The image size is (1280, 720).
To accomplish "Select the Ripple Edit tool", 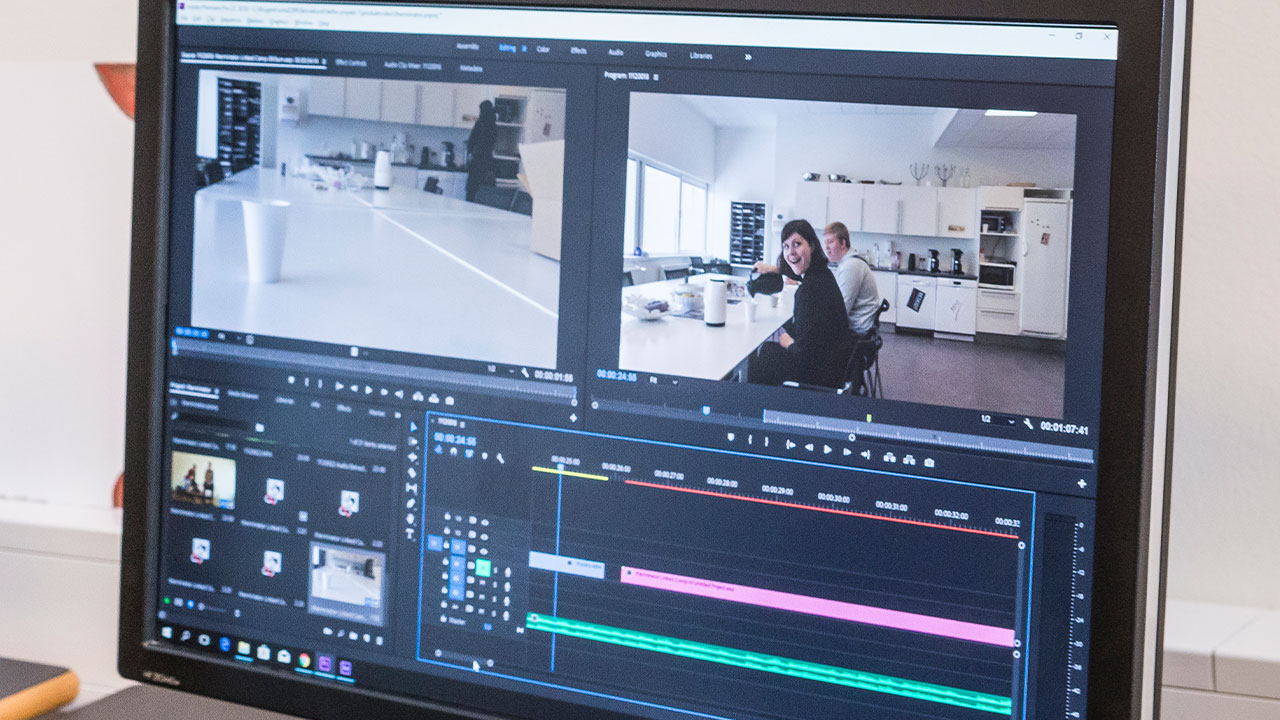I will tap(413, 457).
